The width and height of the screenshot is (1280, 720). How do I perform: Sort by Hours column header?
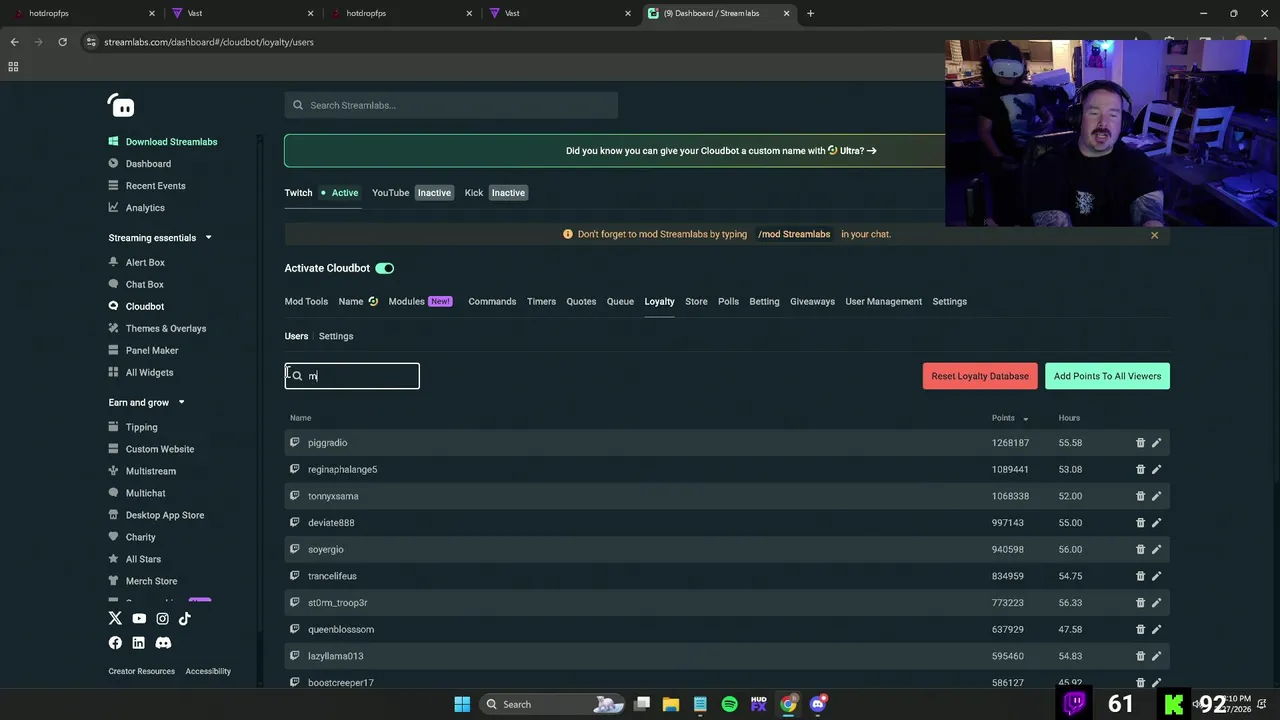click(x=1069, y=419)
